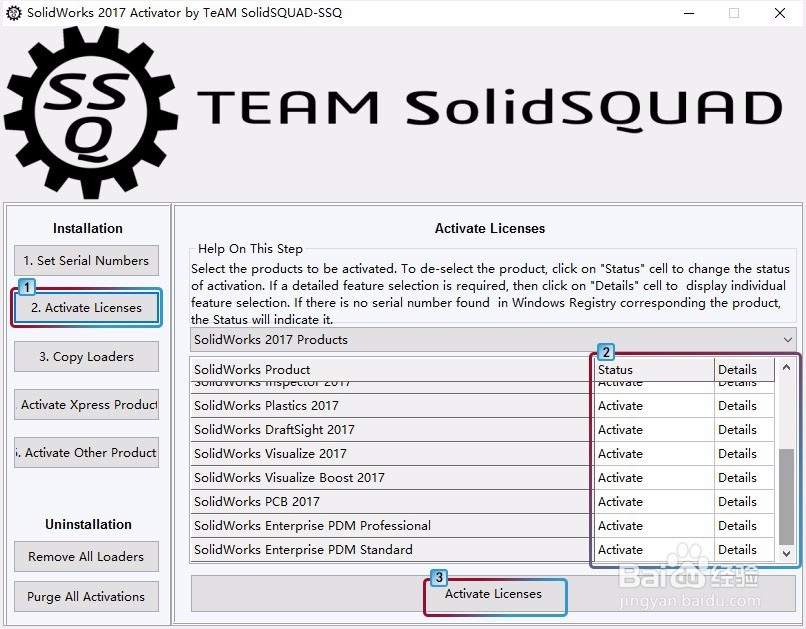Select the SolidWorks DraftSight 2017 row
This screenshot has height=629, width=806.
tap(482, 430)
